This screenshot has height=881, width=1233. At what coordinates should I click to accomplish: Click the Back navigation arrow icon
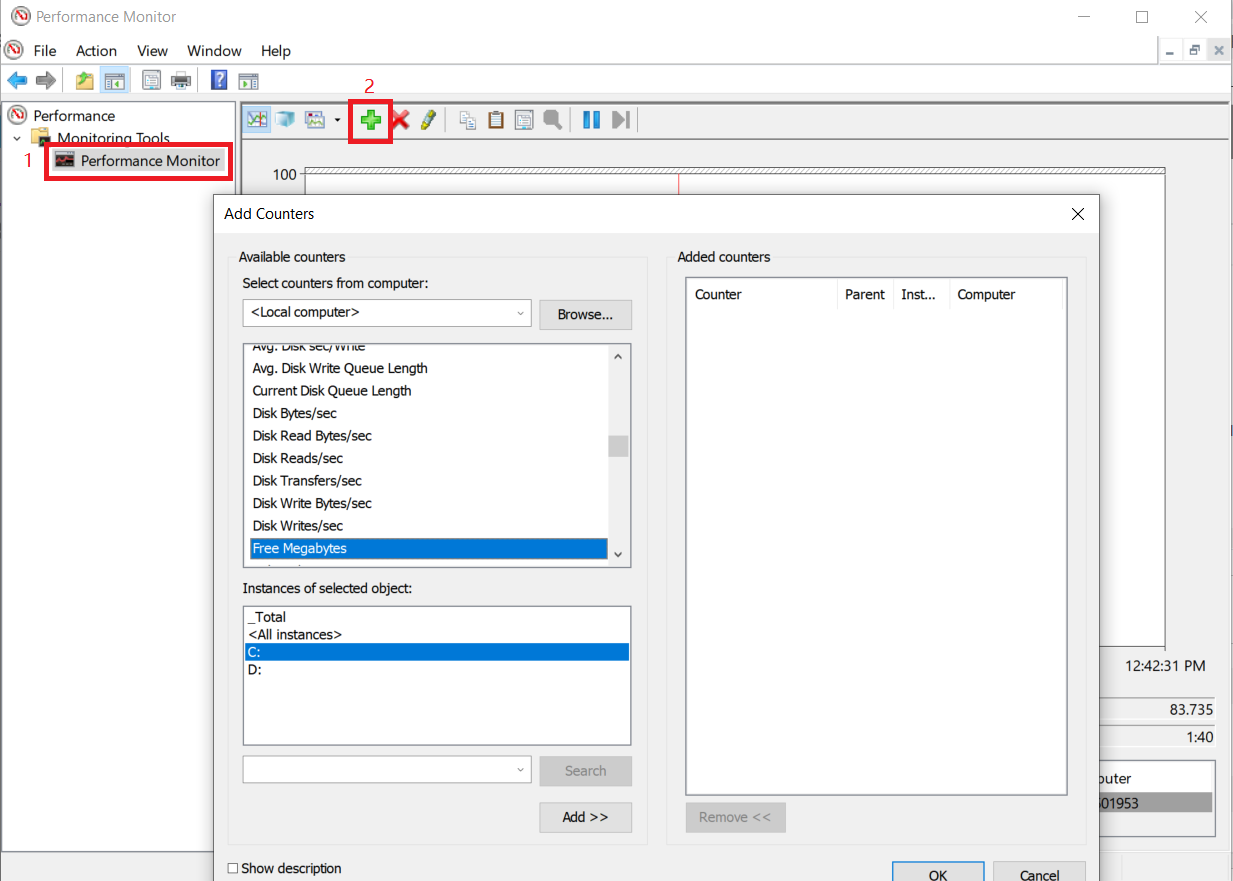point(17,81)
